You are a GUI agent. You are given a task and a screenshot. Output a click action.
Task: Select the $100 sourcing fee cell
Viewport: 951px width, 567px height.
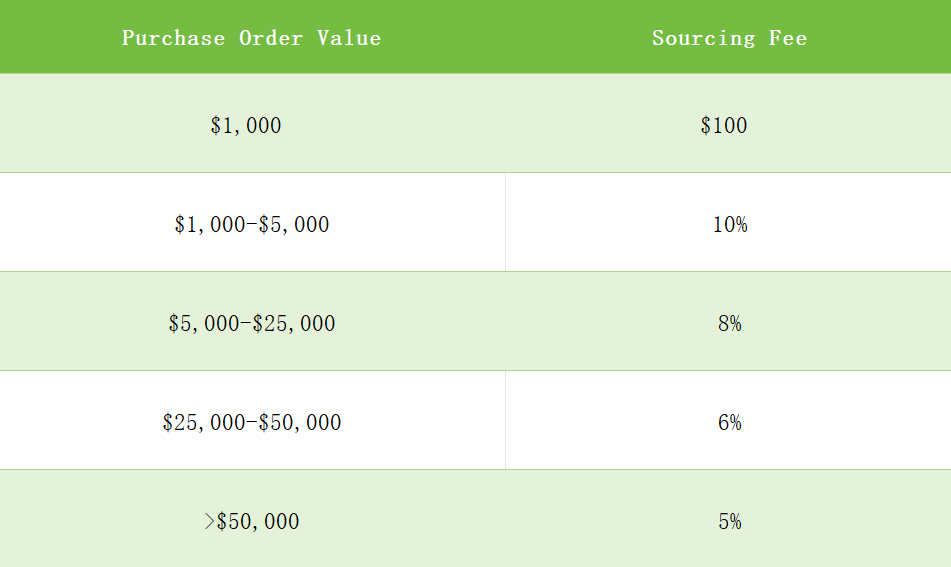[x=724, y=126]
